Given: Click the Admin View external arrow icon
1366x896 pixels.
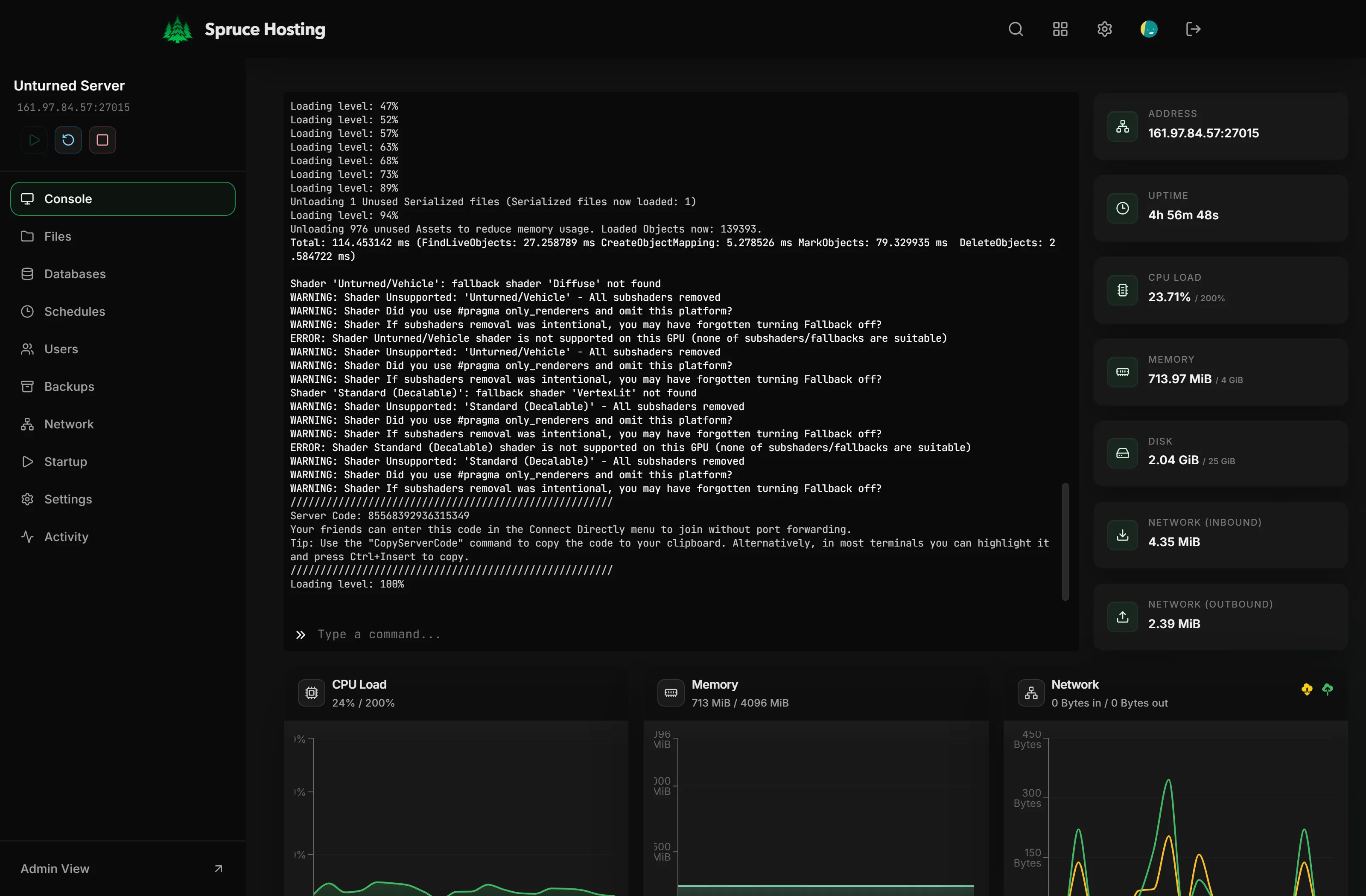Looking at the screenshot, I should point(218,868).
